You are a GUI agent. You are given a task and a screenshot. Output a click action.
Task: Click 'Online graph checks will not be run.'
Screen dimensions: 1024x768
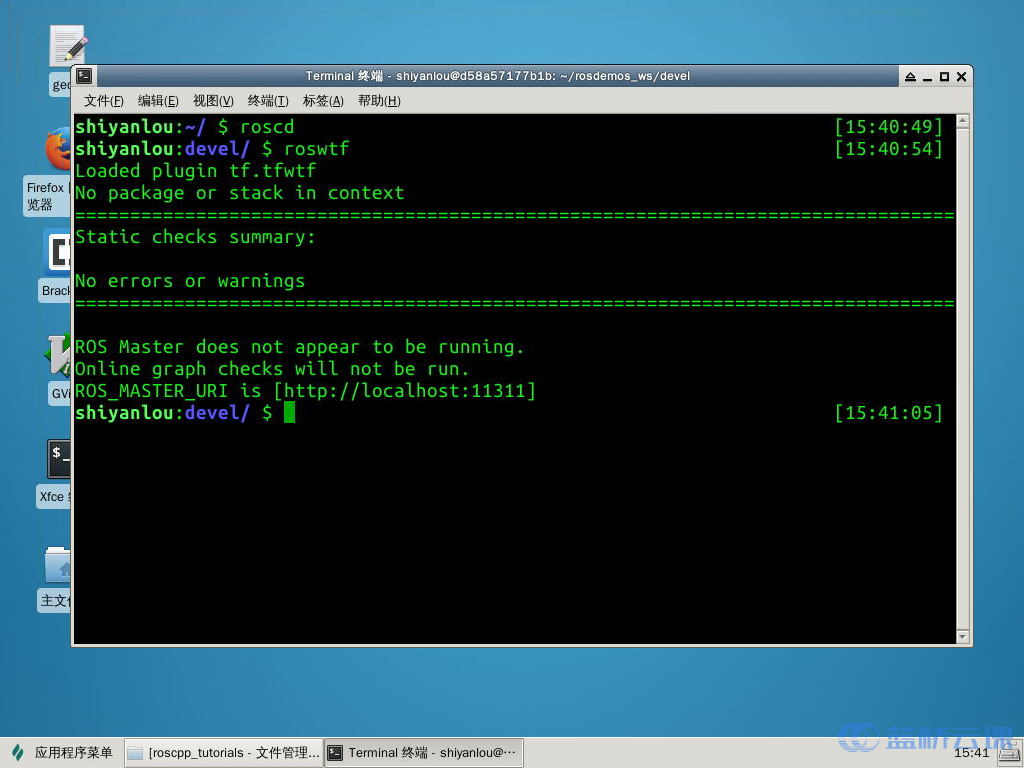[272, 368]
